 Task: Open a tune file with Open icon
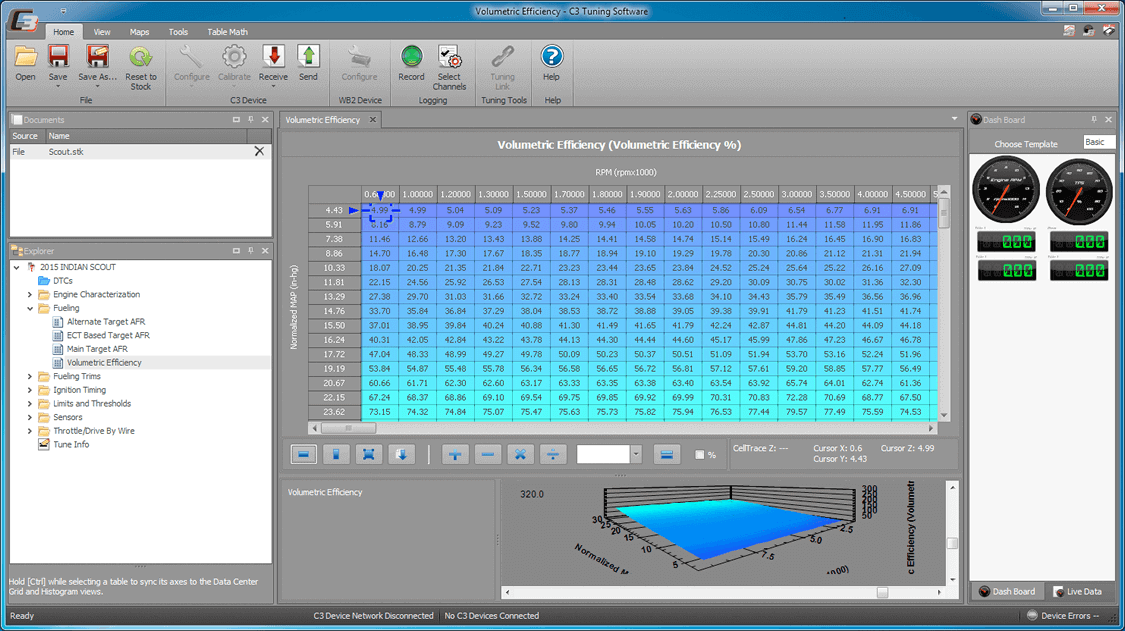(x=25, y=57)
